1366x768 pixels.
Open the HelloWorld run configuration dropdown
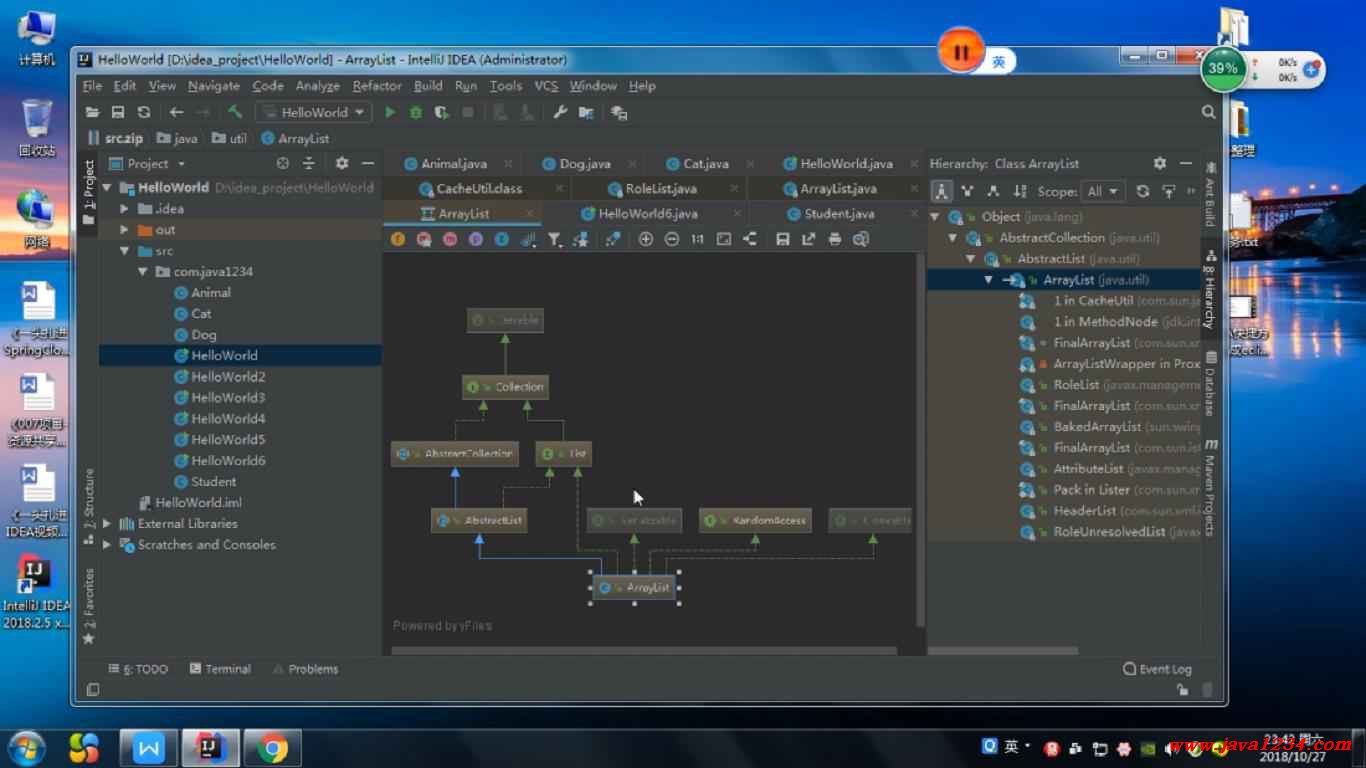tap(313, 112)
